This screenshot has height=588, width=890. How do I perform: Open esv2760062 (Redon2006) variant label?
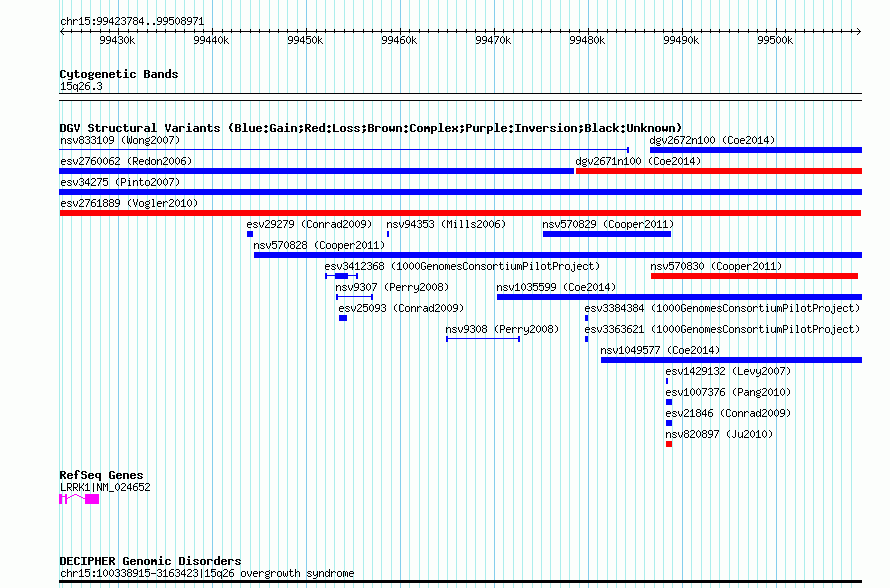[126, 161]
